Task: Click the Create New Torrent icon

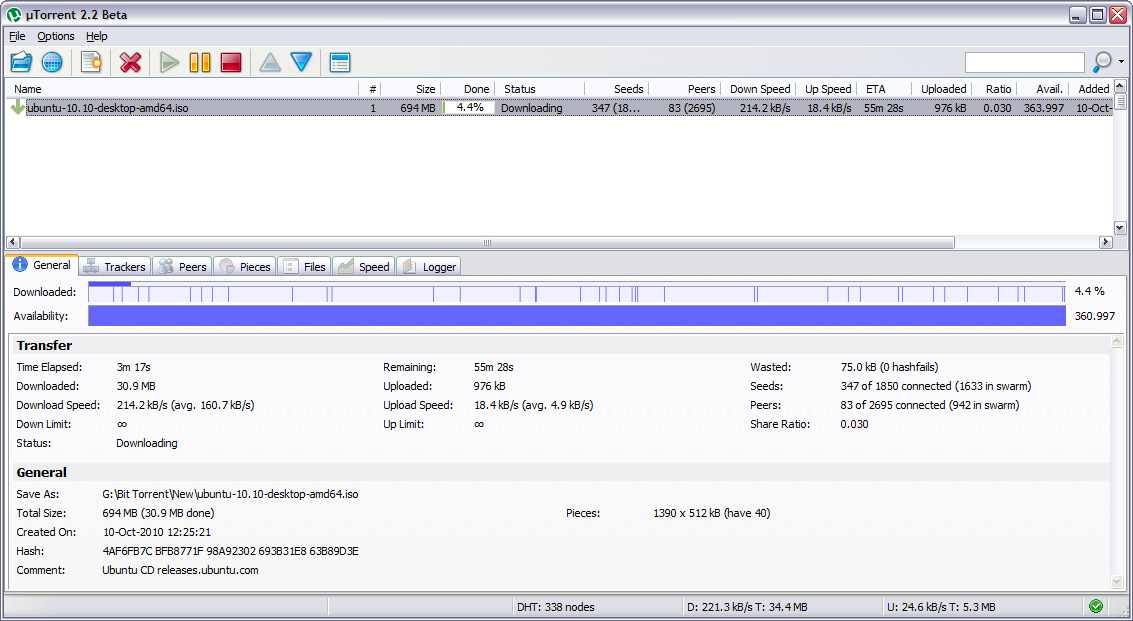Action: (x=92, y=62)
